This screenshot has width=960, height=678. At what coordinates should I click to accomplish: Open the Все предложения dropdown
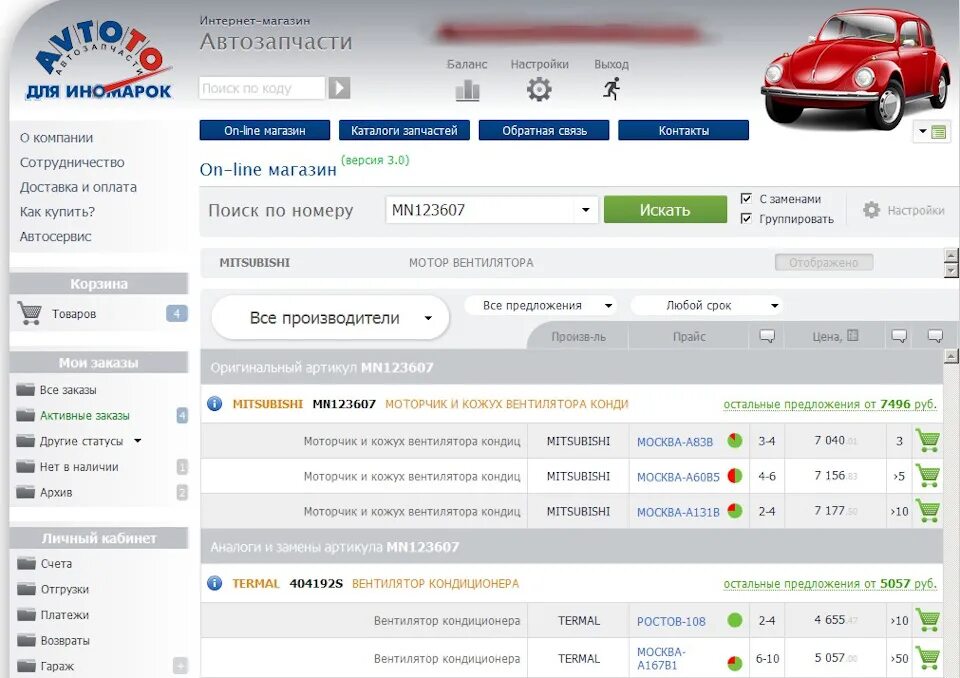(x=540, y=305)
